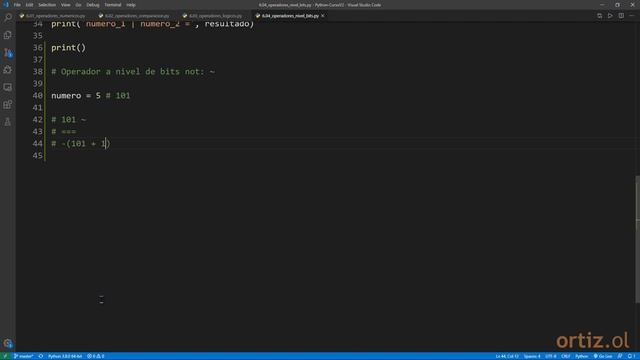Click the UTF-8 encoding indicator
Screen dimensions: 640x360
click(x=551, y=356)
